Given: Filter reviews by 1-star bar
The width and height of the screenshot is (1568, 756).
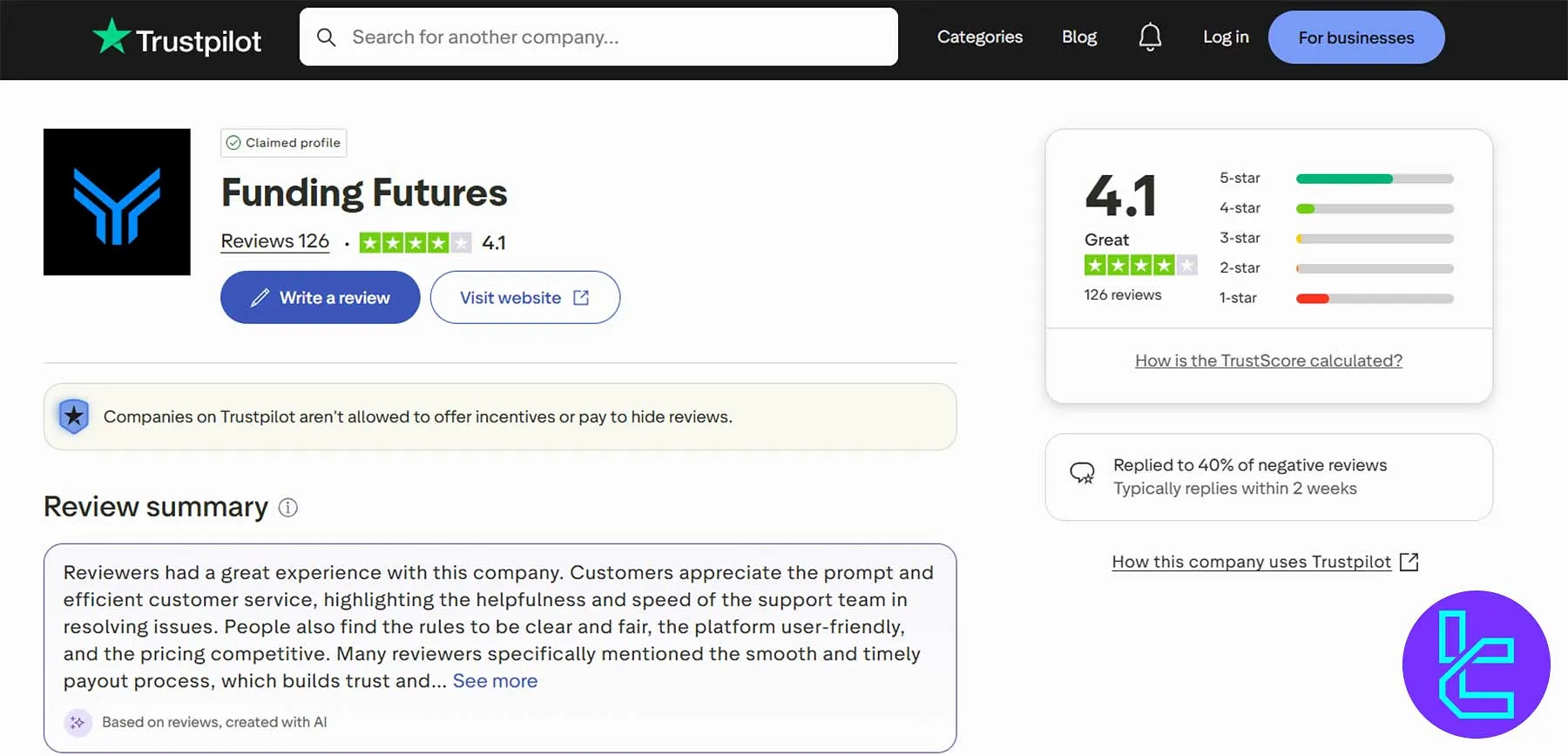Looking at the screenshot, I should coord(1374,299).
